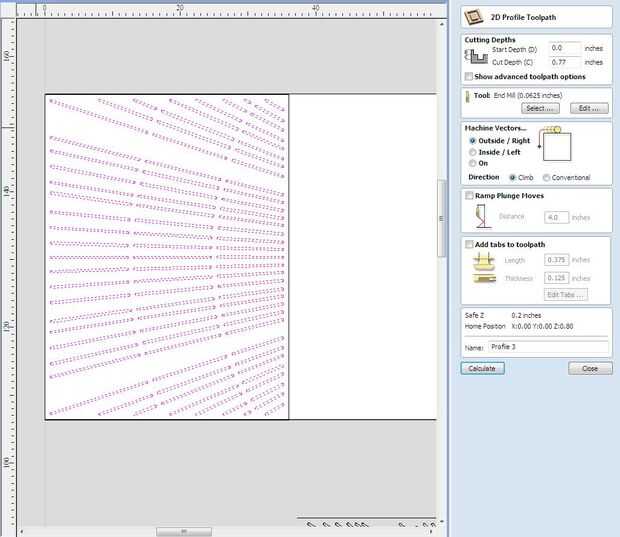The image size is (620, 537).
Task: Enable Add tabs to toolpath checkbox
Action: [469, 244]
